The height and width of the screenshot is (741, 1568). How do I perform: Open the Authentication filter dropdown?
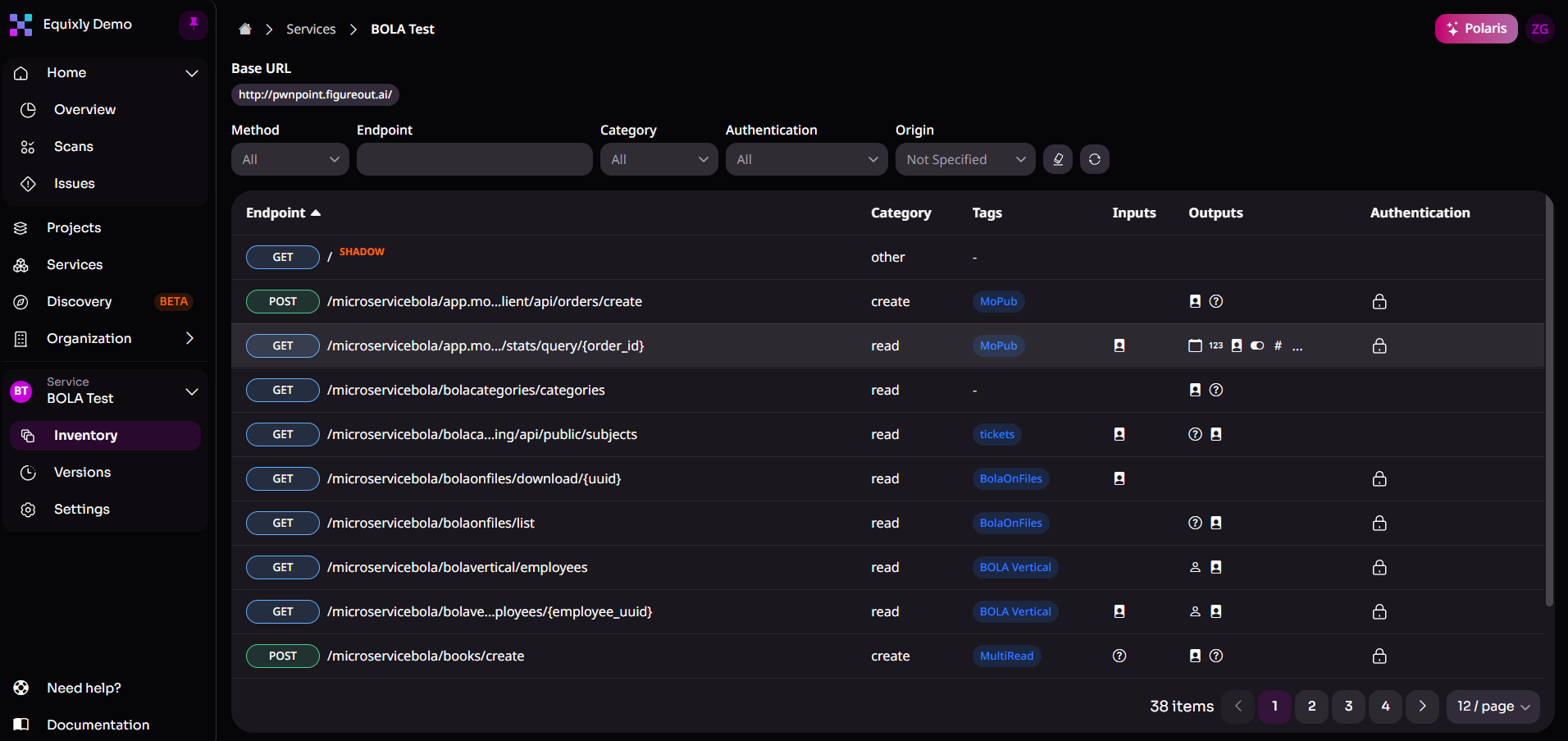[x=807, y=159]
